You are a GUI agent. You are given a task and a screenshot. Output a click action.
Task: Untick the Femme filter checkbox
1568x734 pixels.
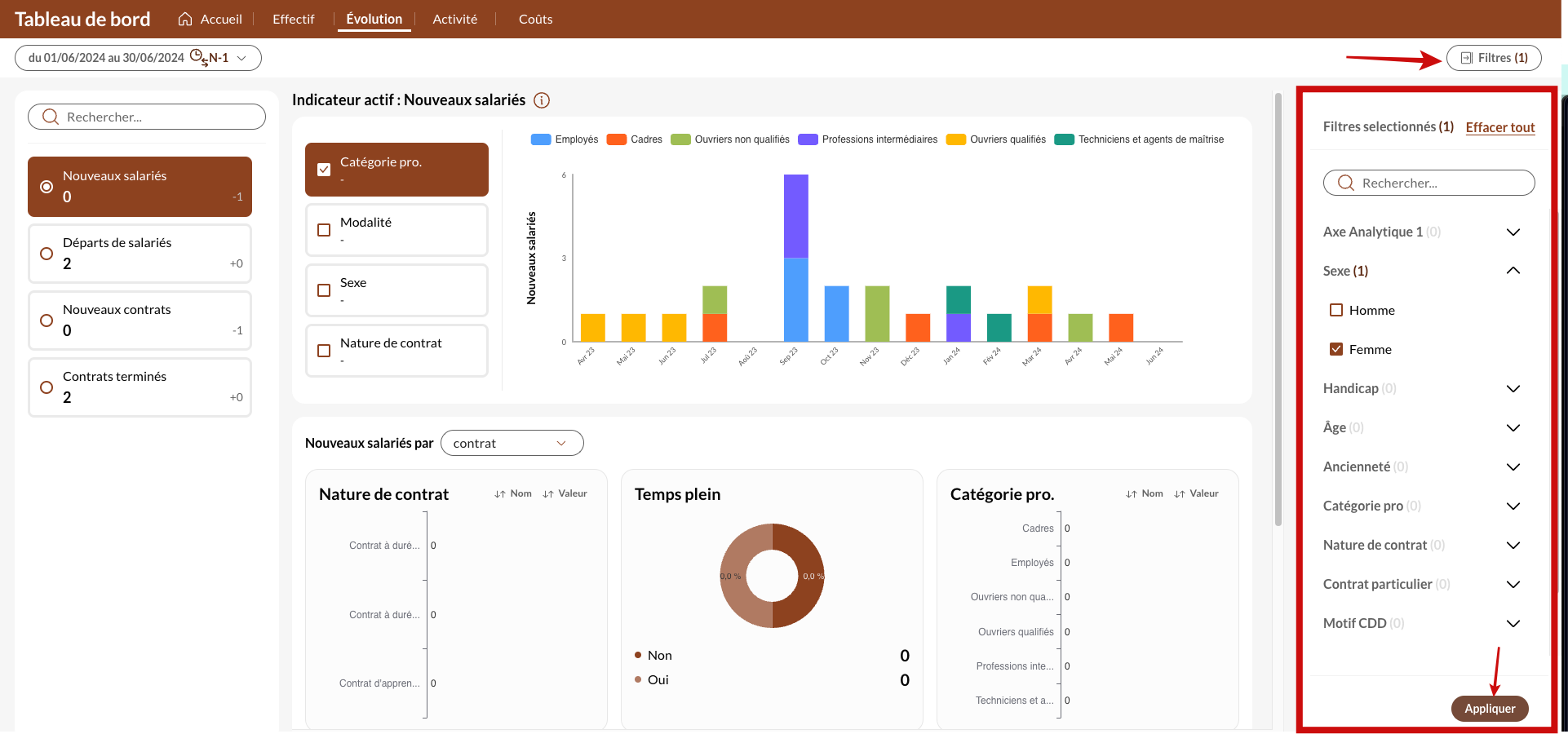tap(1336, 349)
